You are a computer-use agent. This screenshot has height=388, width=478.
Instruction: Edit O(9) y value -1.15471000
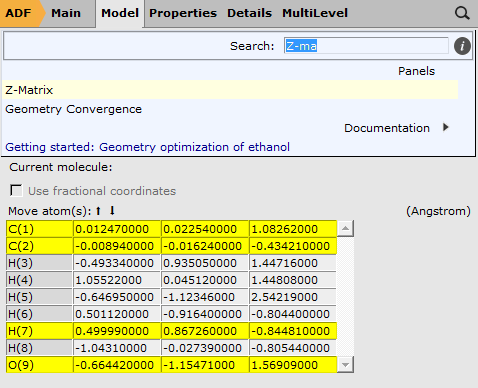tap(205, 365)
